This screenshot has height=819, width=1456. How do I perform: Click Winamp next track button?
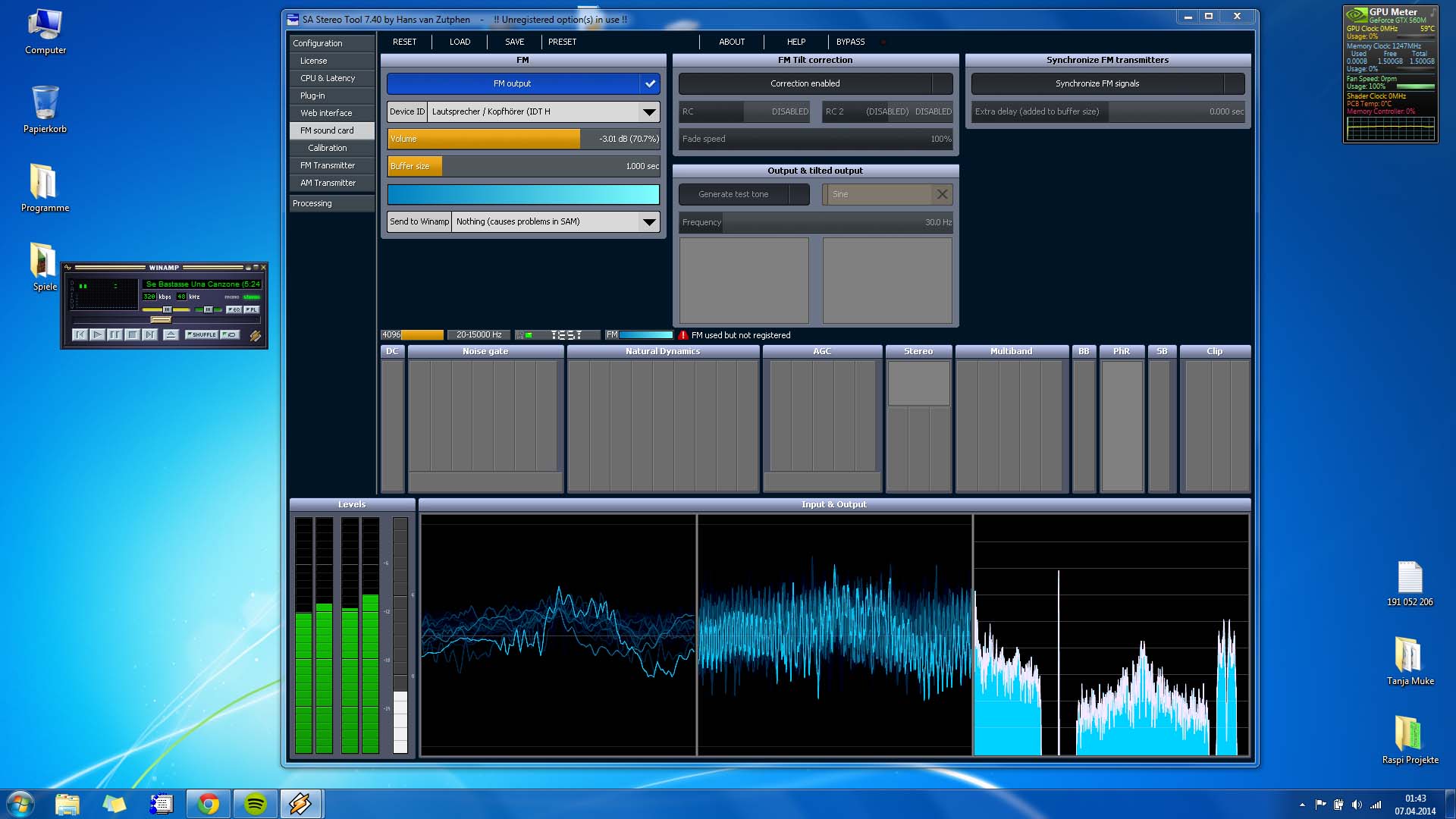150,334
